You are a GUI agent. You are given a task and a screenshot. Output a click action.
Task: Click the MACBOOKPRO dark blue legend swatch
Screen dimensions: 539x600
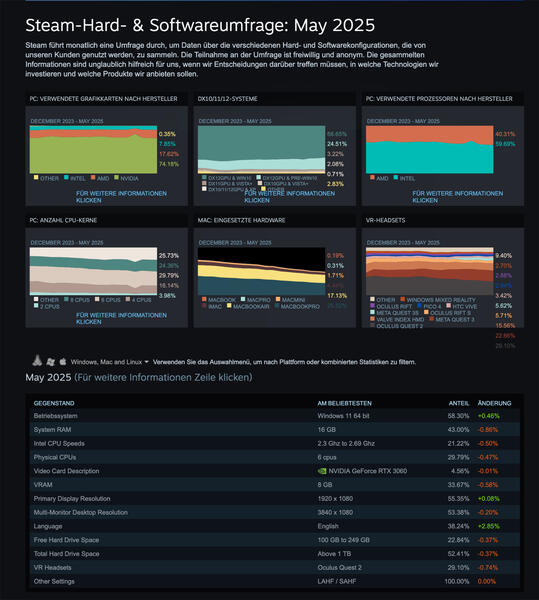click(277, 306)
